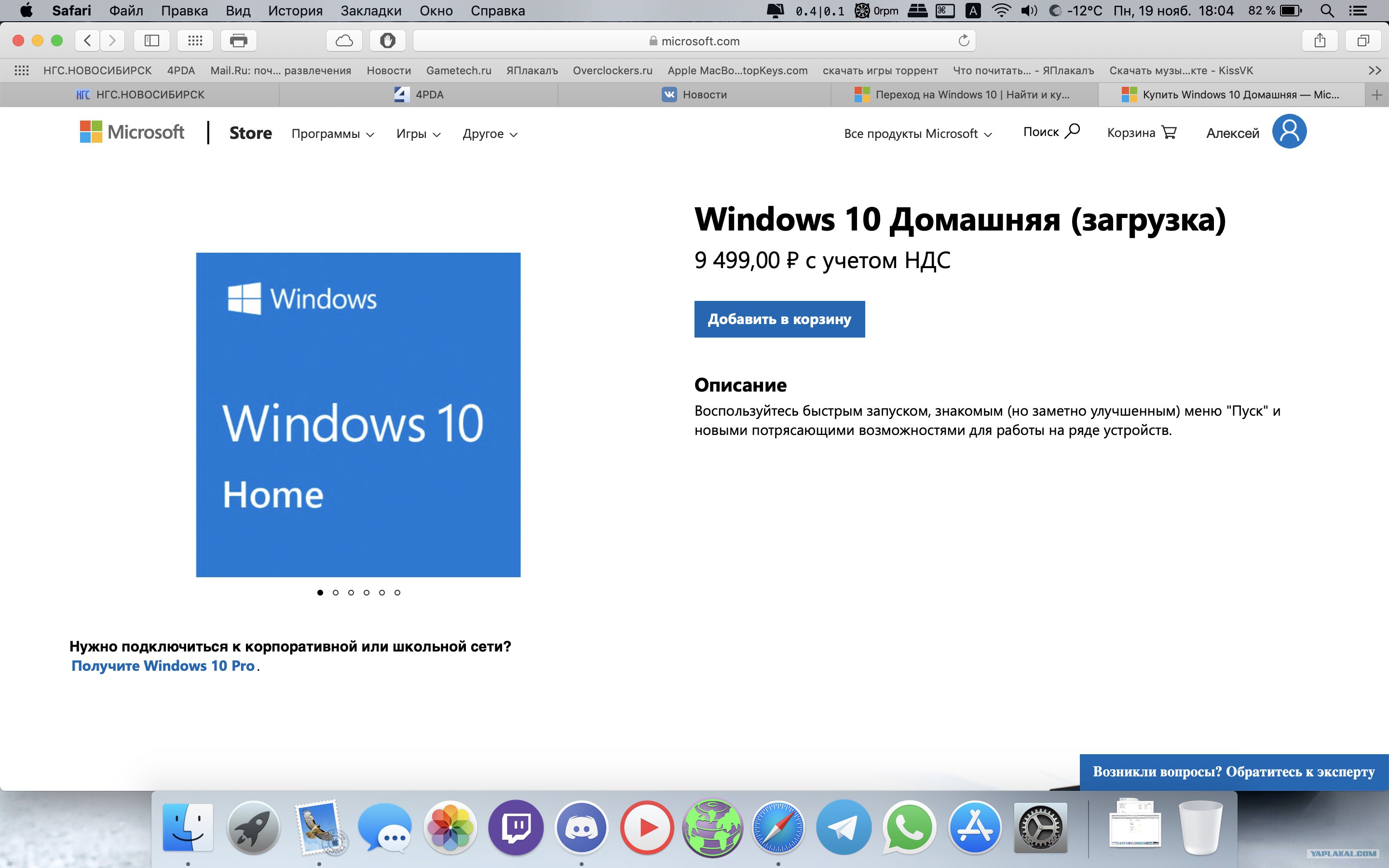Viewport: 1389px width, 868px height.
Task: Open Finder from the Dock
Action: point(188,827)
